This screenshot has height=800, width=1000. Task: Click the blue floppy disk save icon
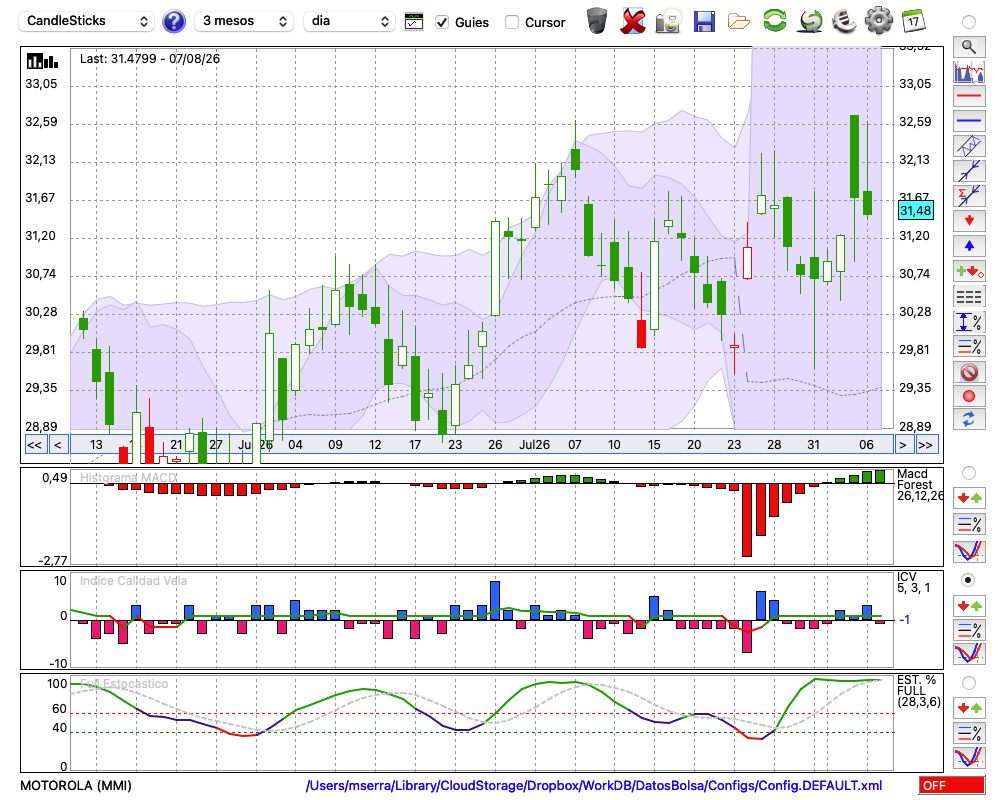[704, 22]
